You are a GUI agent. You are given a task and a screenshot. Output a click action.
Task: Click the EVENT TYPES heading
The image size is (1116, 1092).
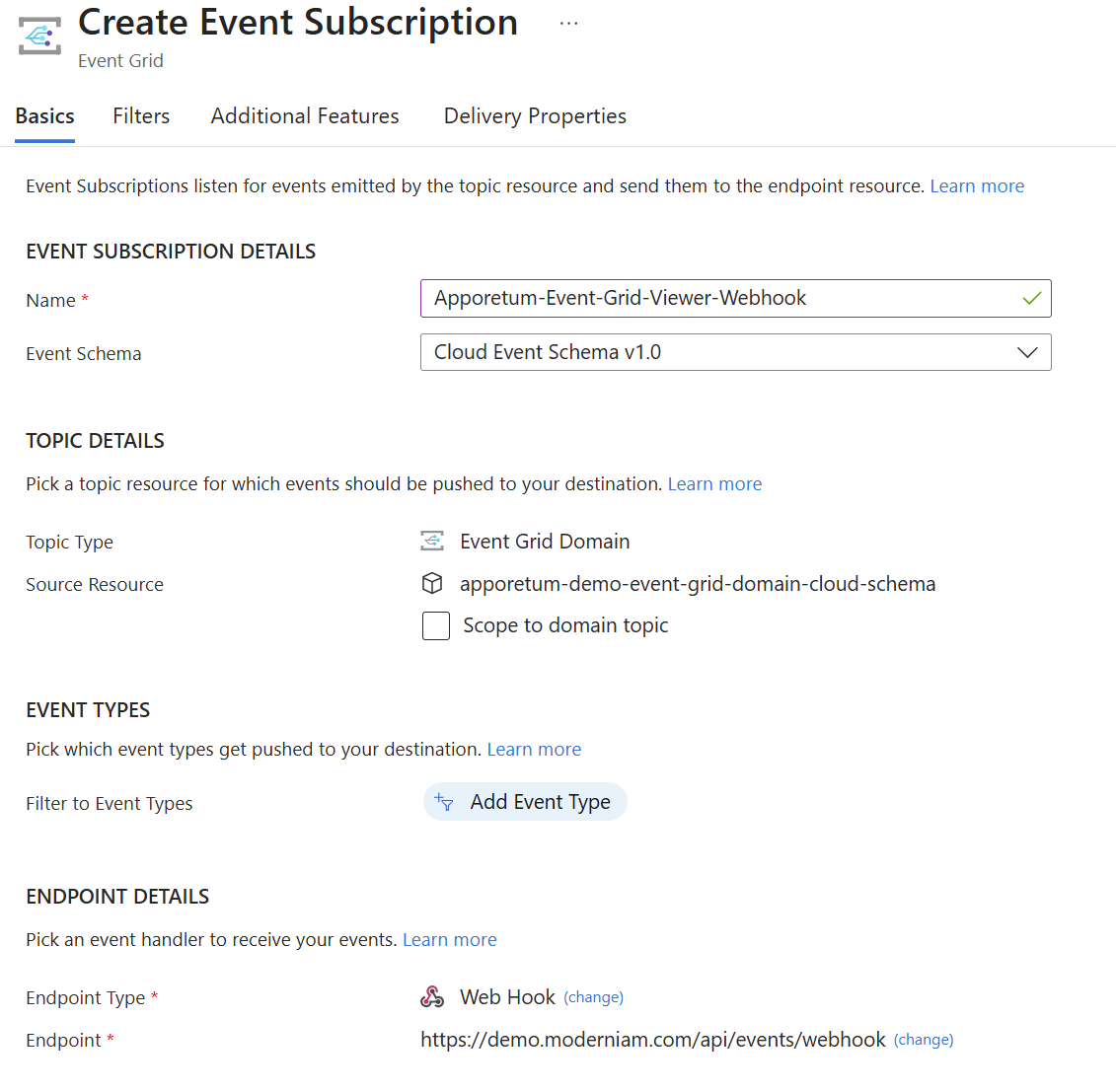coord(88,710)
